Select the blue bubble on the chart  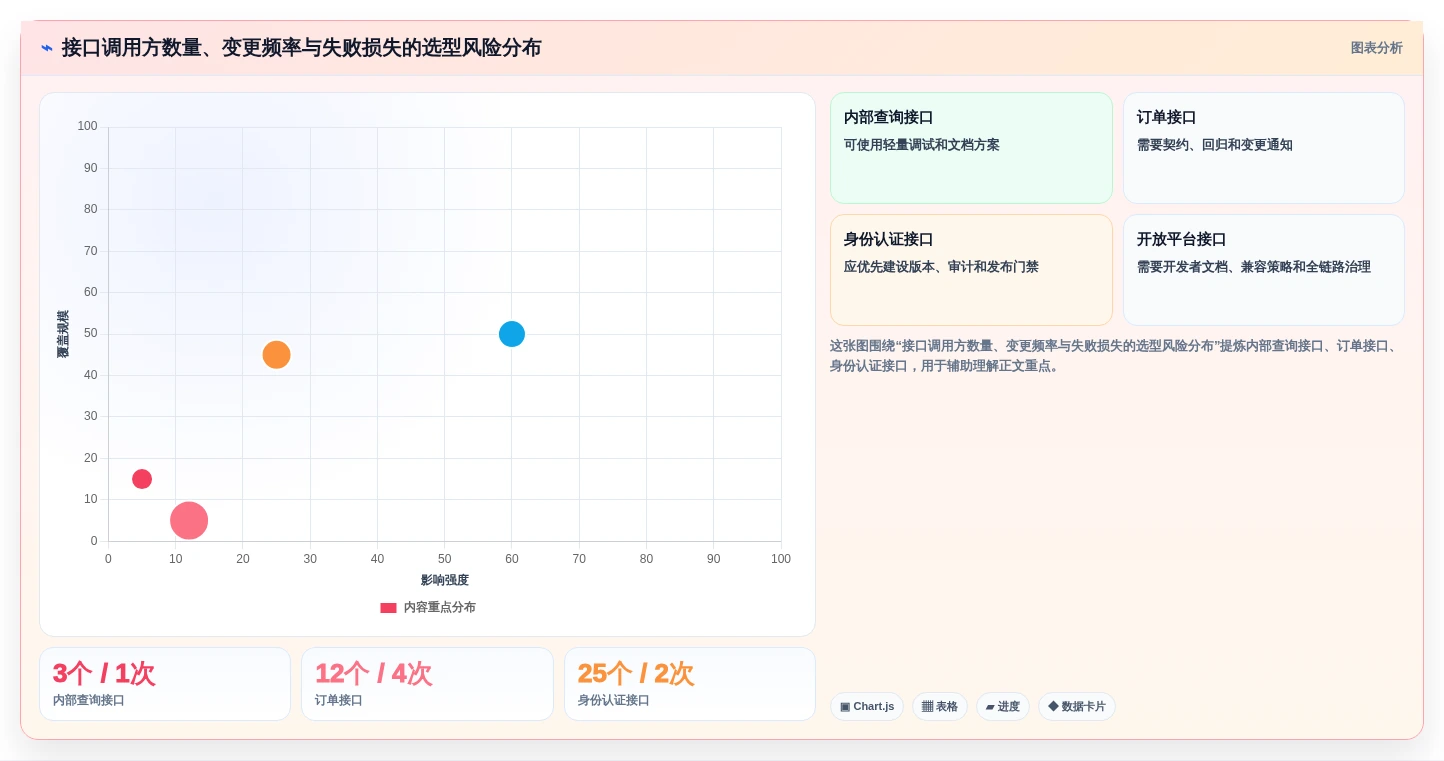pyautogui.click(x=512, y=334)
